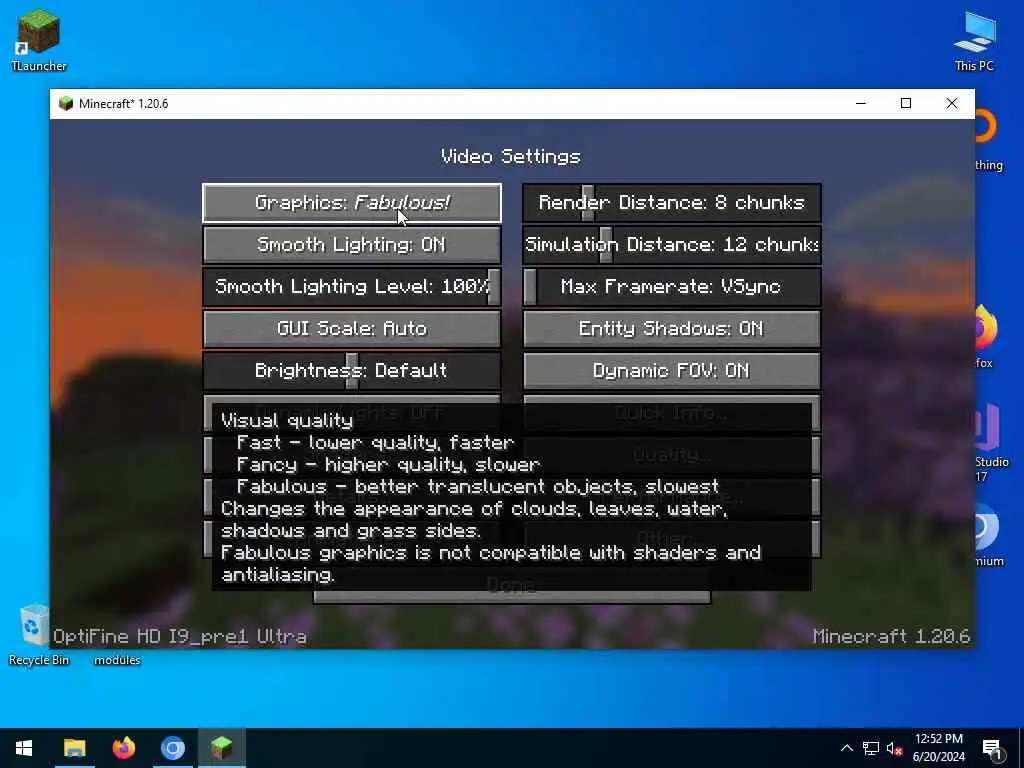Minimize the Minecraft 1.20.6 window
This screenshot has height=768, width=1024.
(861, 103)
